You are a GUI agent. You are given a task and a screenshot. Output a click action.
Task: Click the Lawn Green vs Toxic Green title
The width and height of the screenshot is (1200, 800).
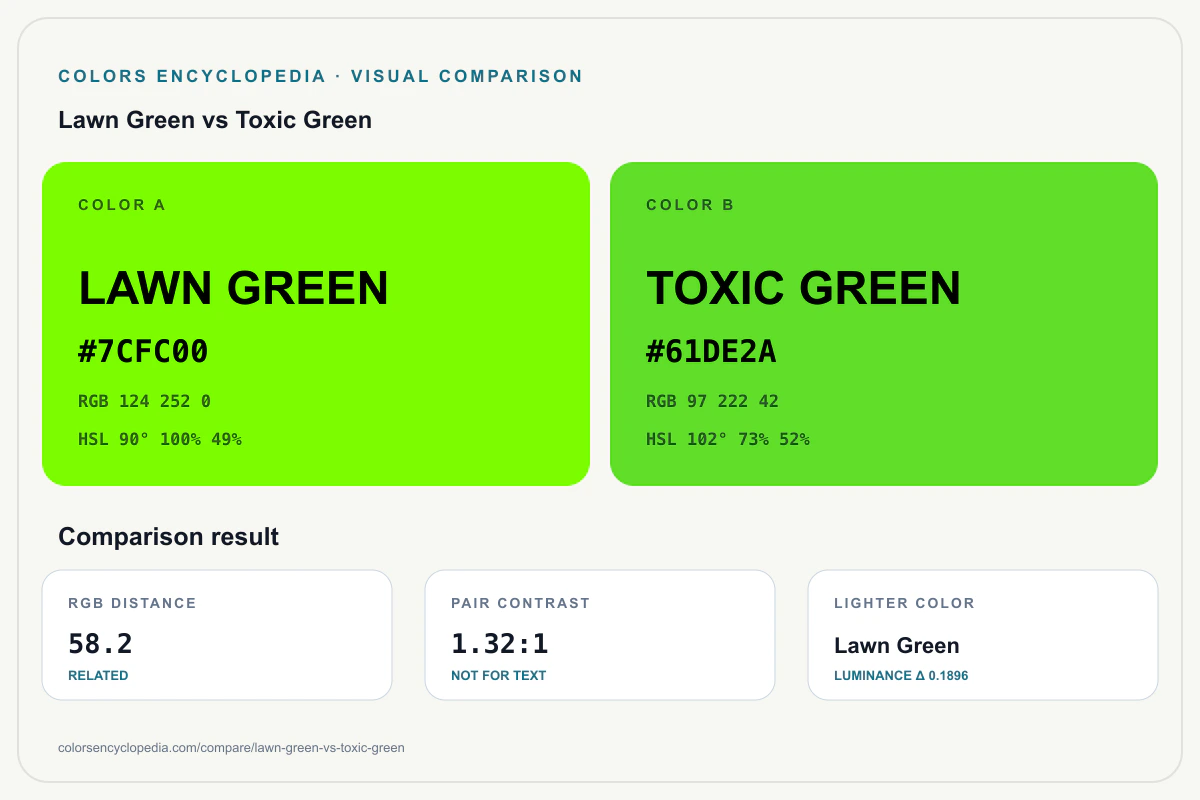tap(215, 120)
